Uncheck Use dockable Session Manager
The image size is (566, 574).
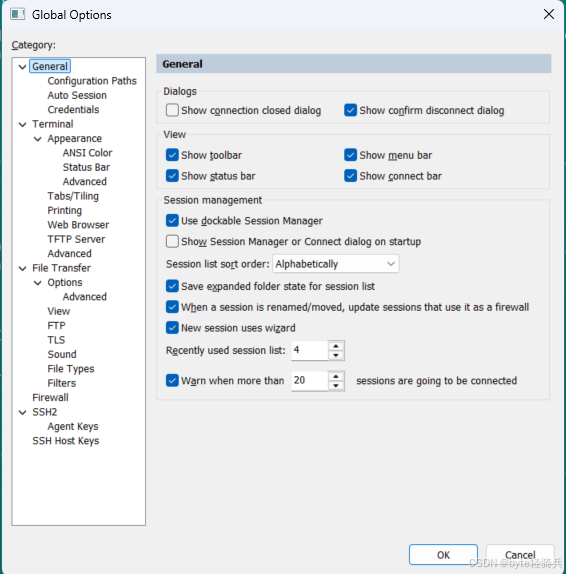[172, 221]
